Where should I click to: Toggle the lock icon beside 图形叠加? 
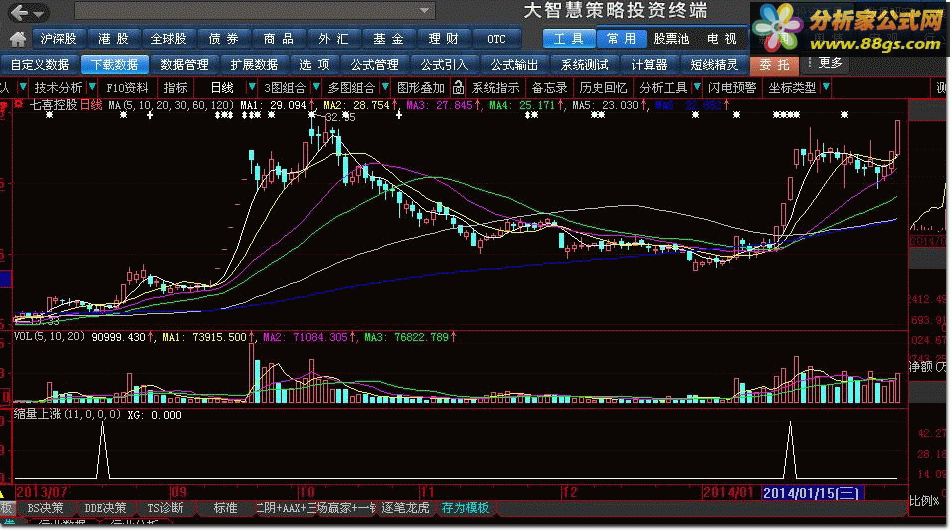click(x=458, y=88)
